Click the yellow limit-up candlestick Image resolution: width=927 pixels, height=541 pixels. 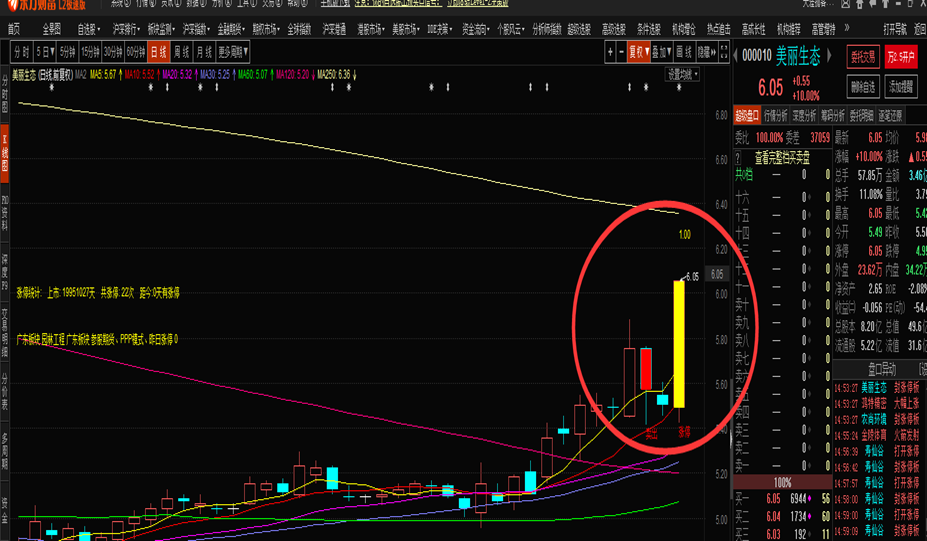[679, 344]
